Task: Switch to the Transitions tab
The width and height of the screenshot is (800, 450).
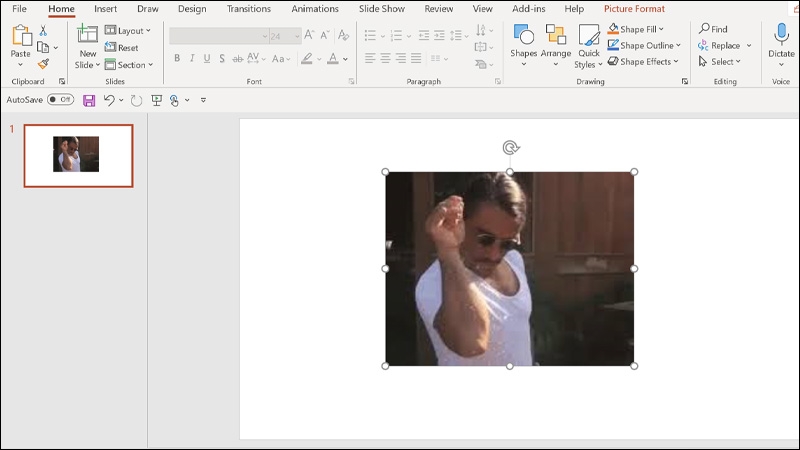Action: point(248,9)
